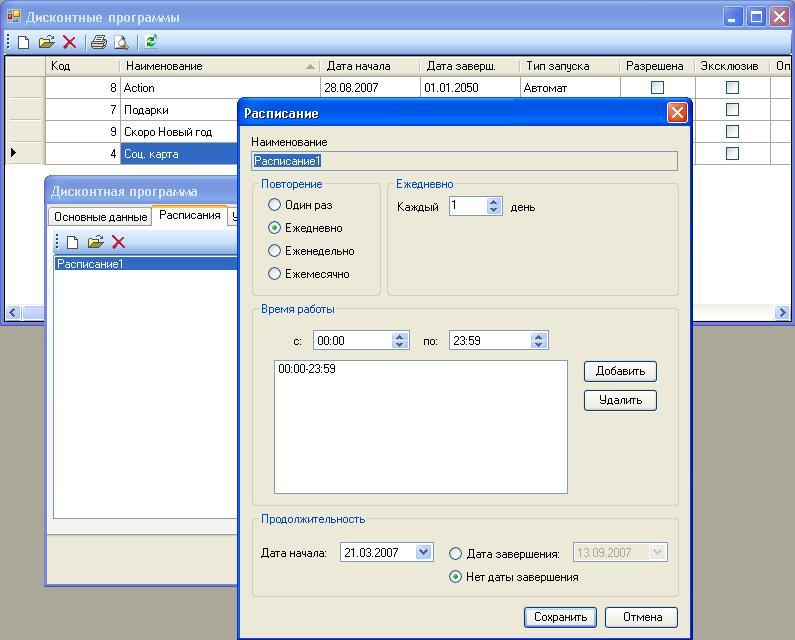Choose the Еженедельно repeat option
Image resolution: width=795 pixels, height=640 pixels.
(275, 251)
